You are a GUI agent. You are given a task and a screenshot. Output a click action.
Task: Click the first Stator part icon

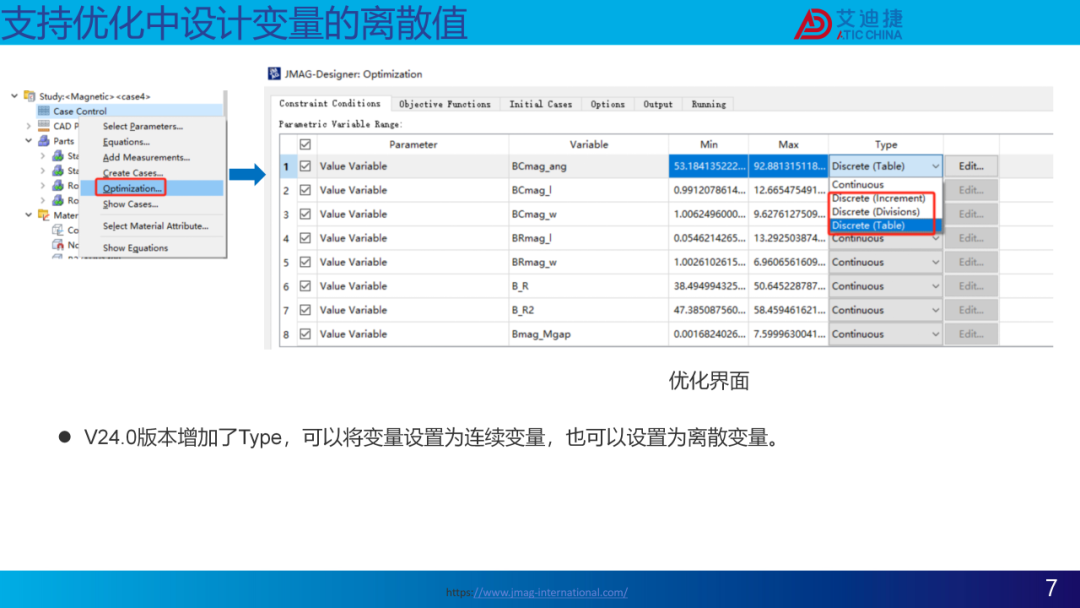[x=59, y=156]
